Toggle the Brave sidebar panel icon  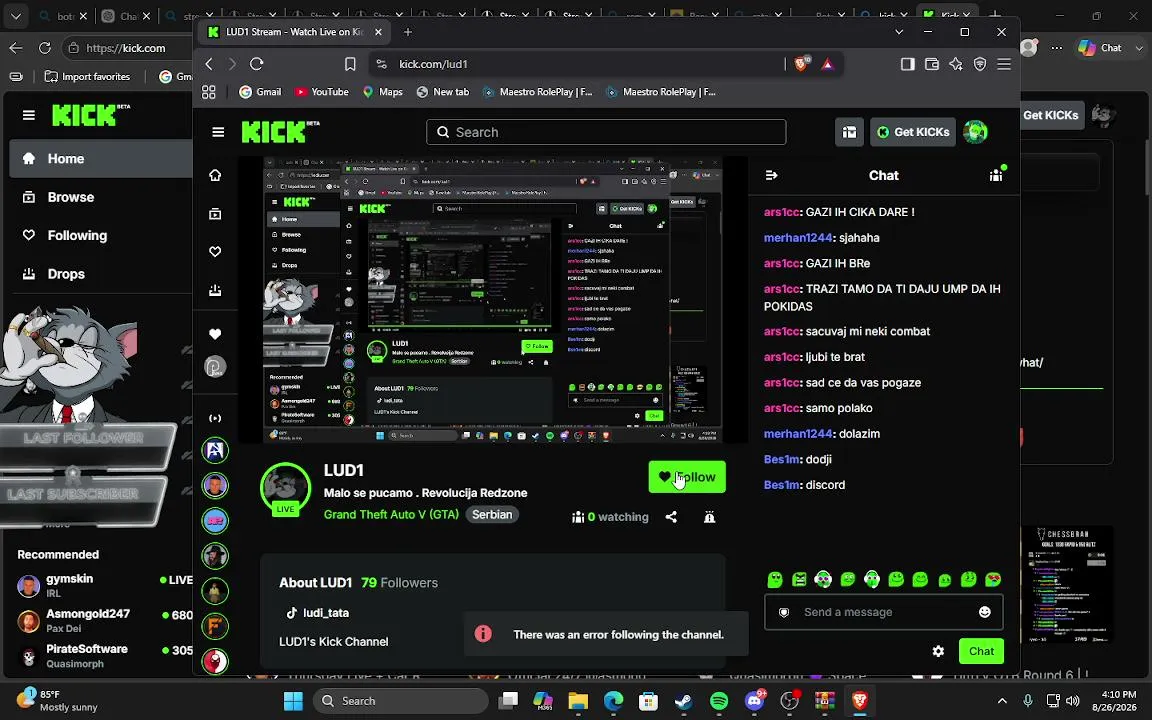(x=908, y=65)
